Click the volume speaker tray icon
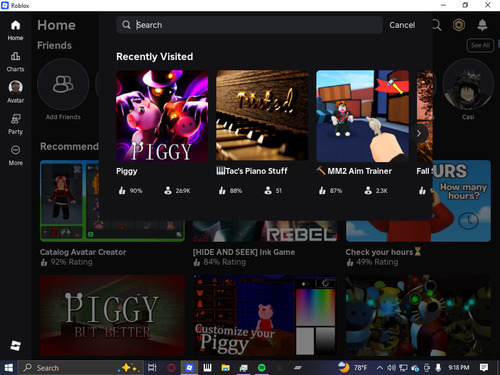The height and width of the screenshot is (375, 500). click(391, 368)
